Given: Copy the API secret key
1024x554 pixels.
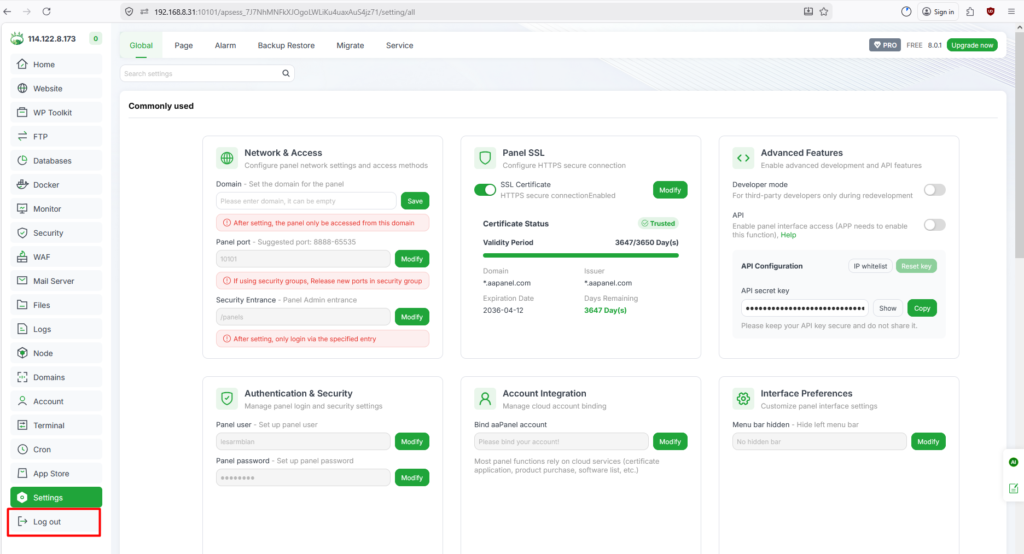Looking at the screenshot, I should tap(922, 308).
